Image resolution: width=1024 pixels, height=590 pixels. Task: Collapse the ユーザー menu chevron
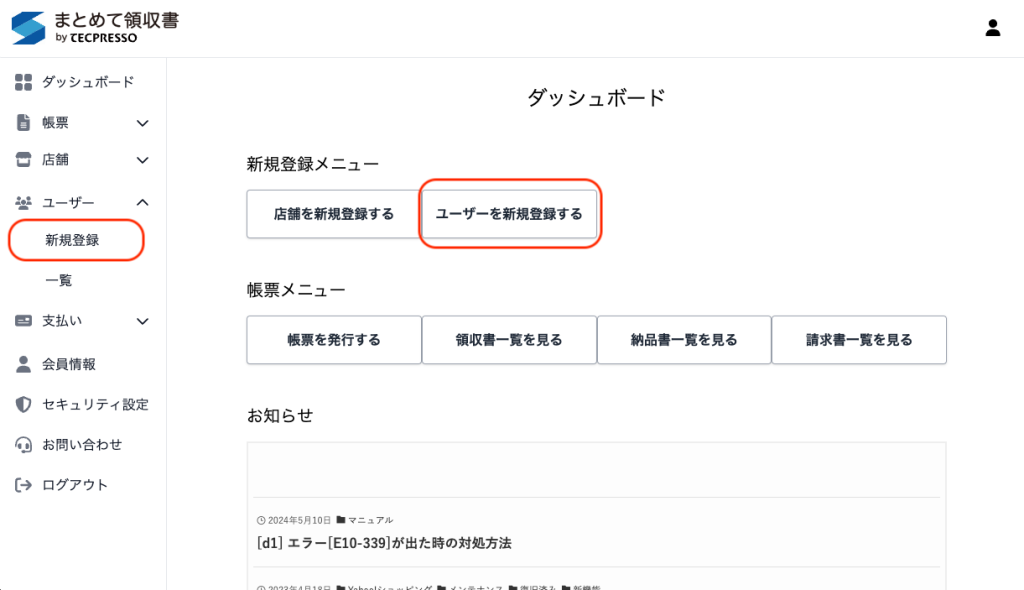[143, 203]
